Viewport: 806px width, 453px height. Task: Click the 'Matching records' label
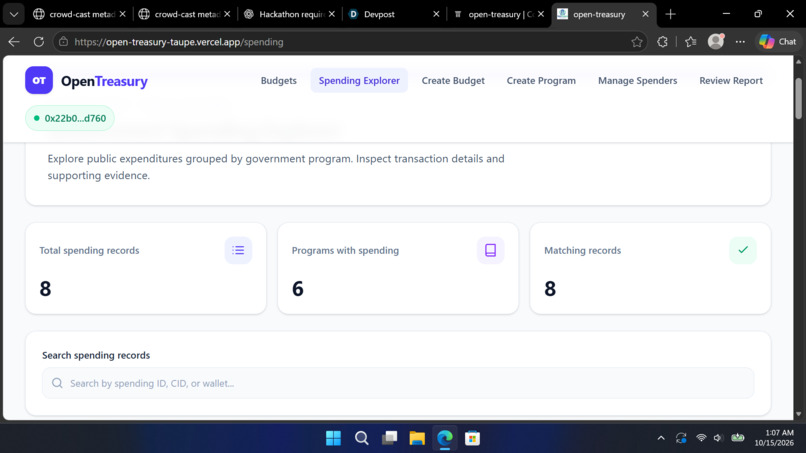[582, 250]
